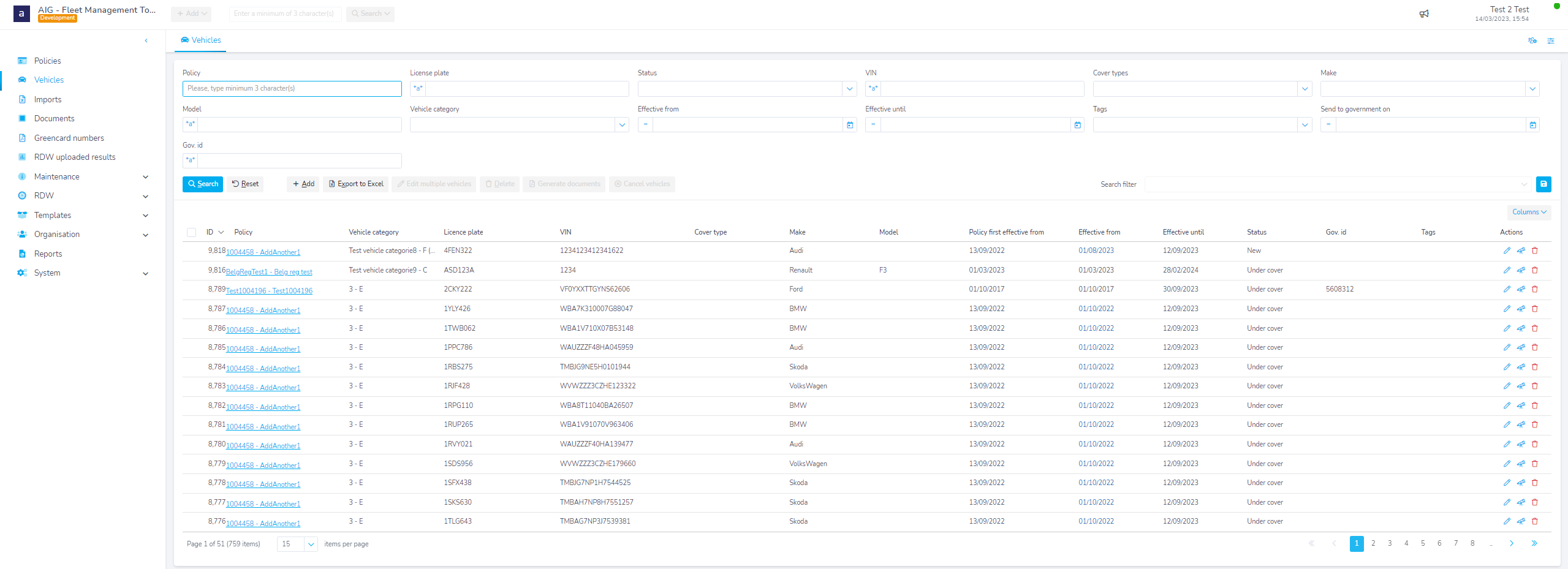Image resolution: width=1568 pixels, height=569 pixels.
Task: Expand the System sidebar menu
Action: [146, 274]
